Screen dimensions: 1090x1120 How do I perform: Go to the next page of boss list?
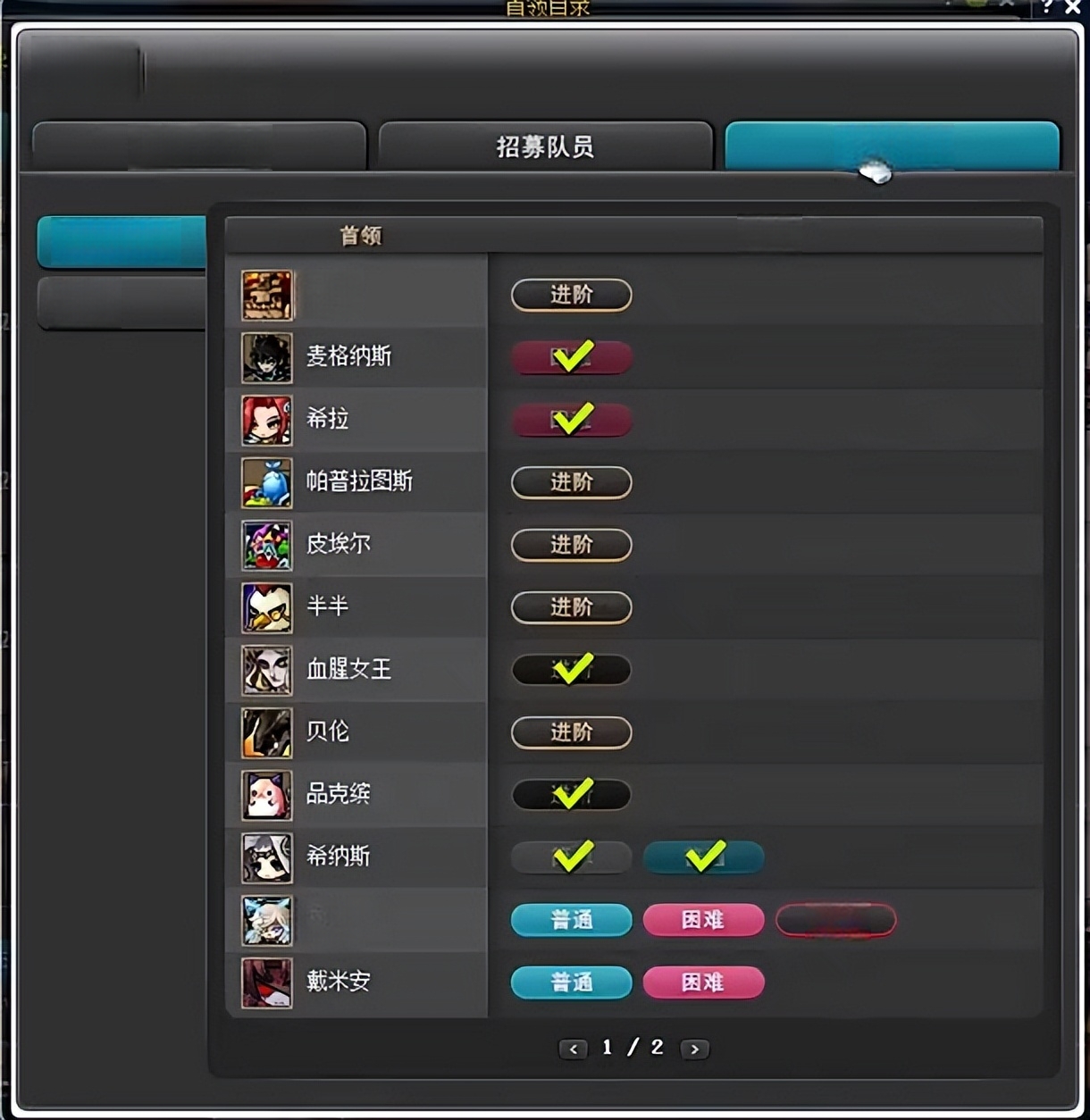pos(694,1049)
